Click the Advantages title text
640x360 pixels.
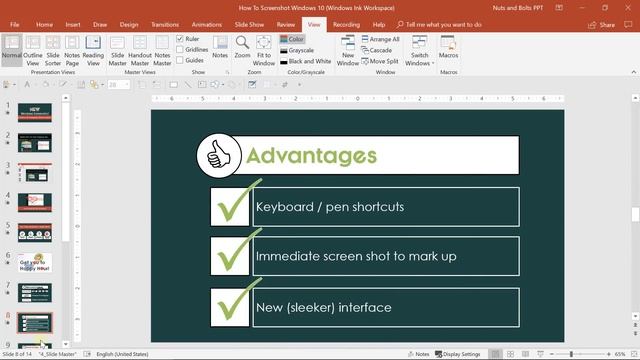[311, 156]
